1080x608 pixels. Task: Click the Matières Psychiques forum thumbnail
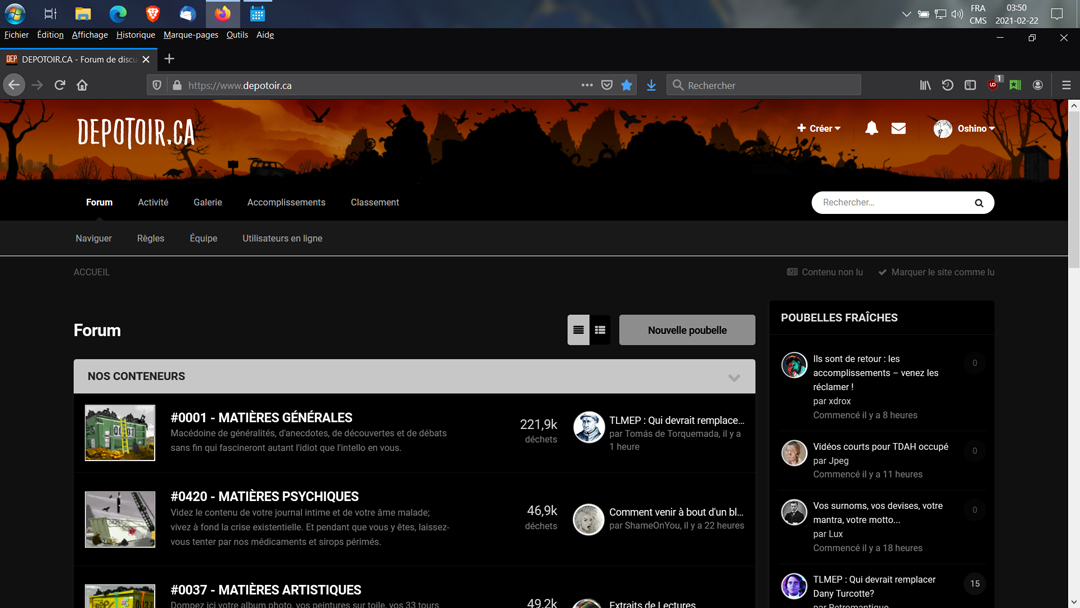click(120, 519)
